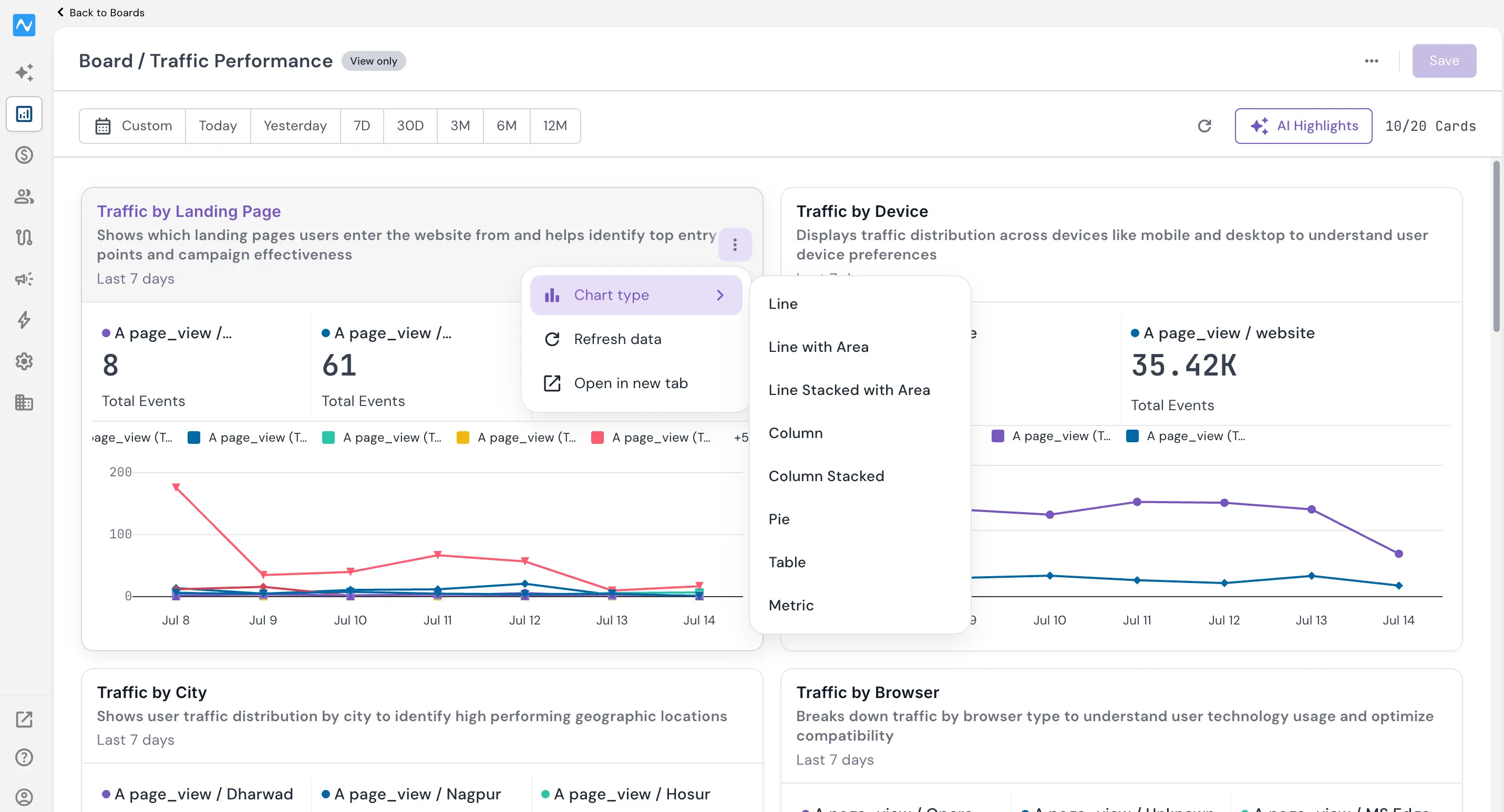Click the Traffic by Device card title
Image resolution: width=1504 pixels, height=812 pixels.
coord(862,211)
